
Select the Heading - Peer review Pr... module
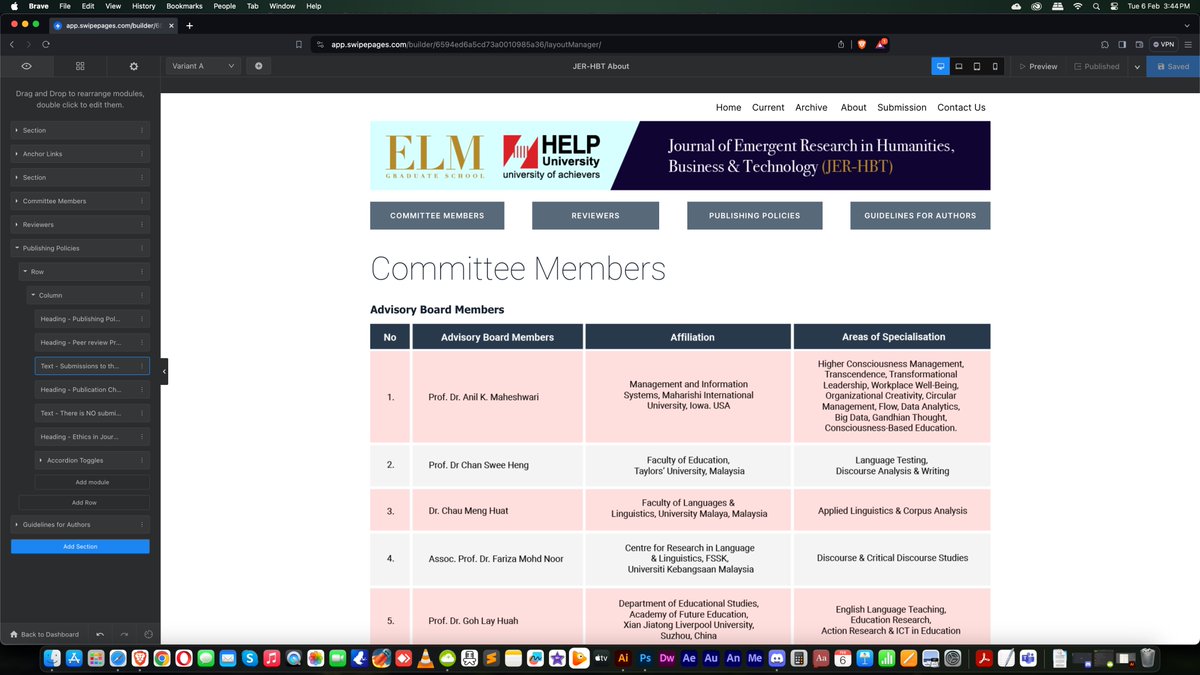tap(92, 342)
